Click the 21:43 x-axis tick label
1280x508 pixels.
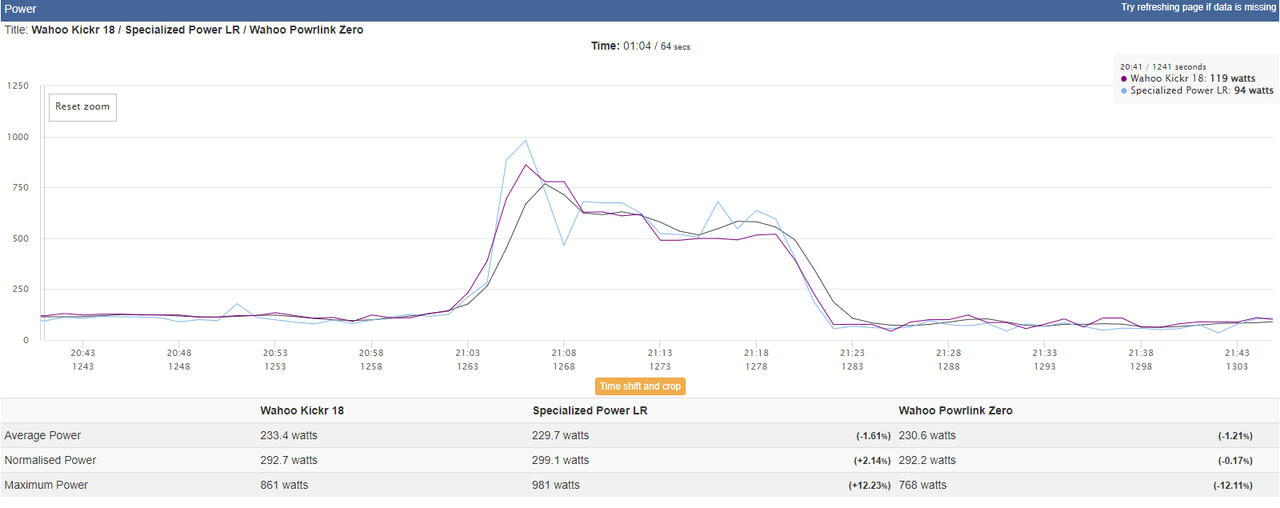1236,353
